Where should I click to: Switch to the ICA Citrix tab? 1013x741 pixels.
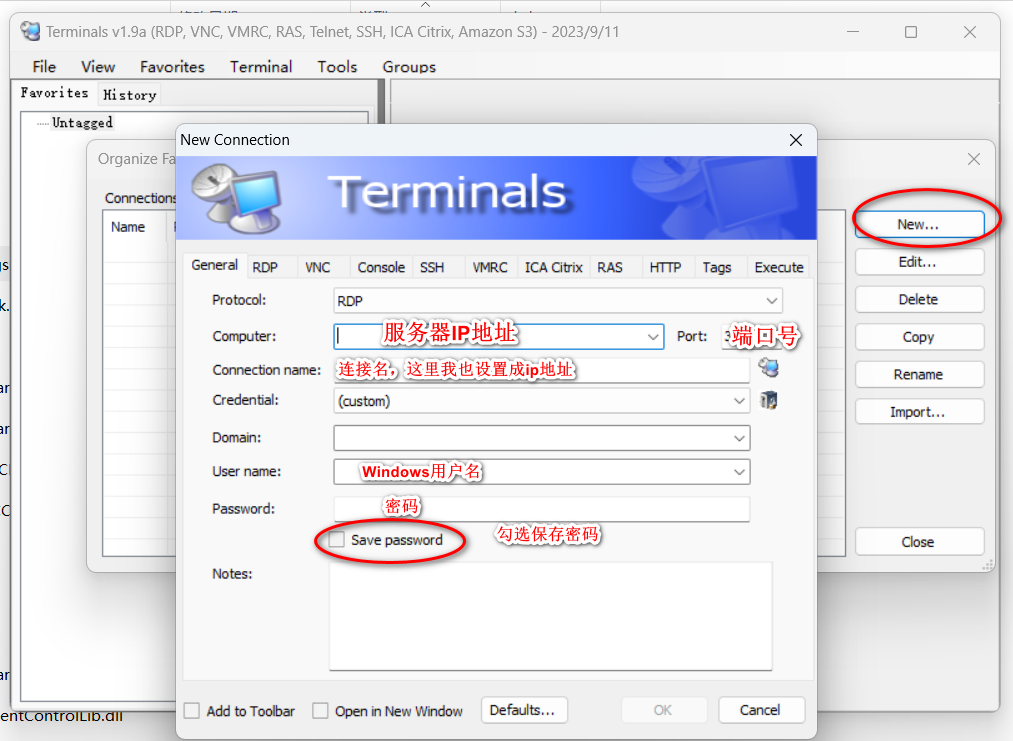554,267
